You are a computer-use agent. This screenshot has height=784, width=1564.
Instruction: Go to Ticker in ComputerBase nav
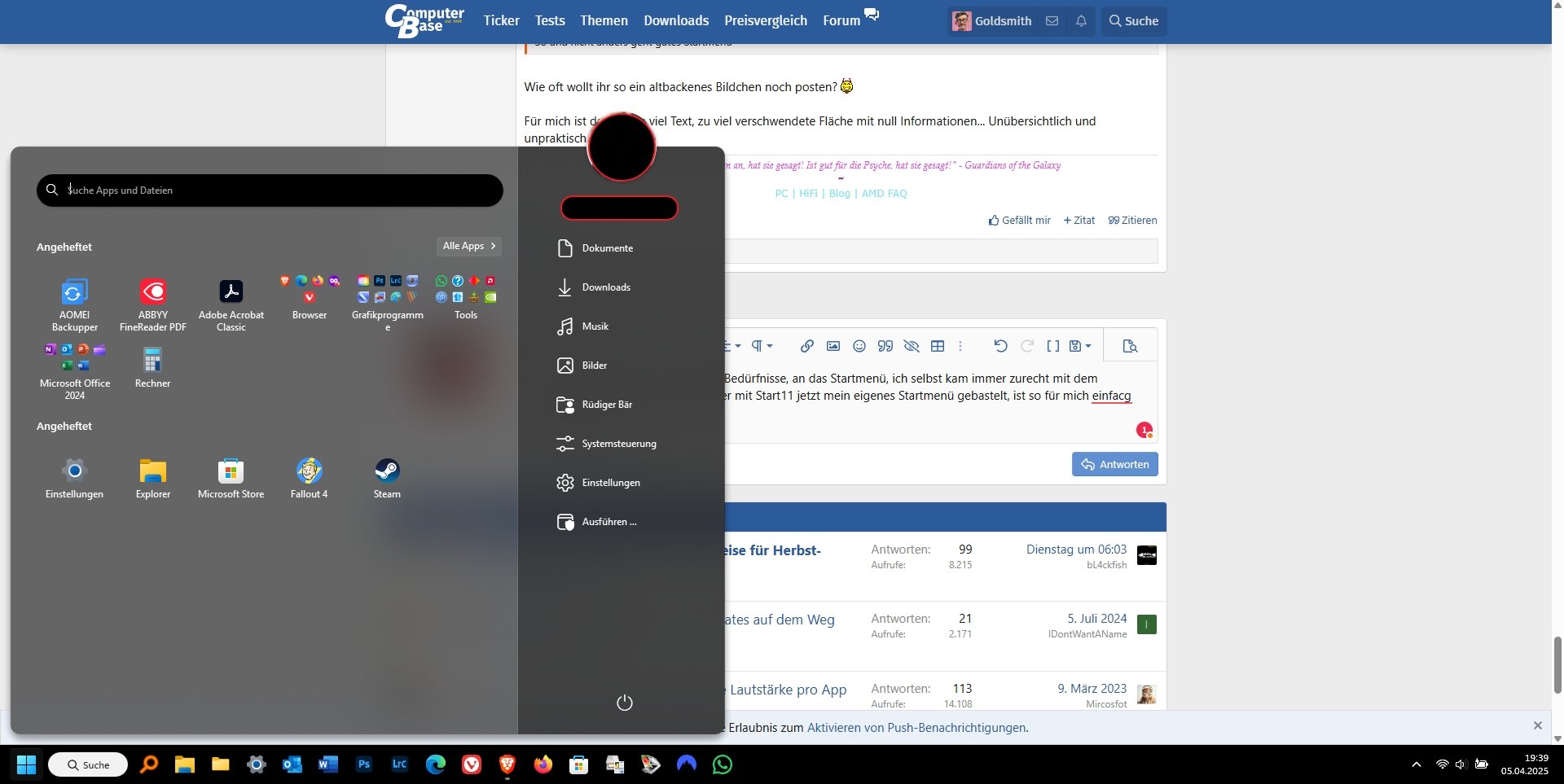[x=501, y=20]
